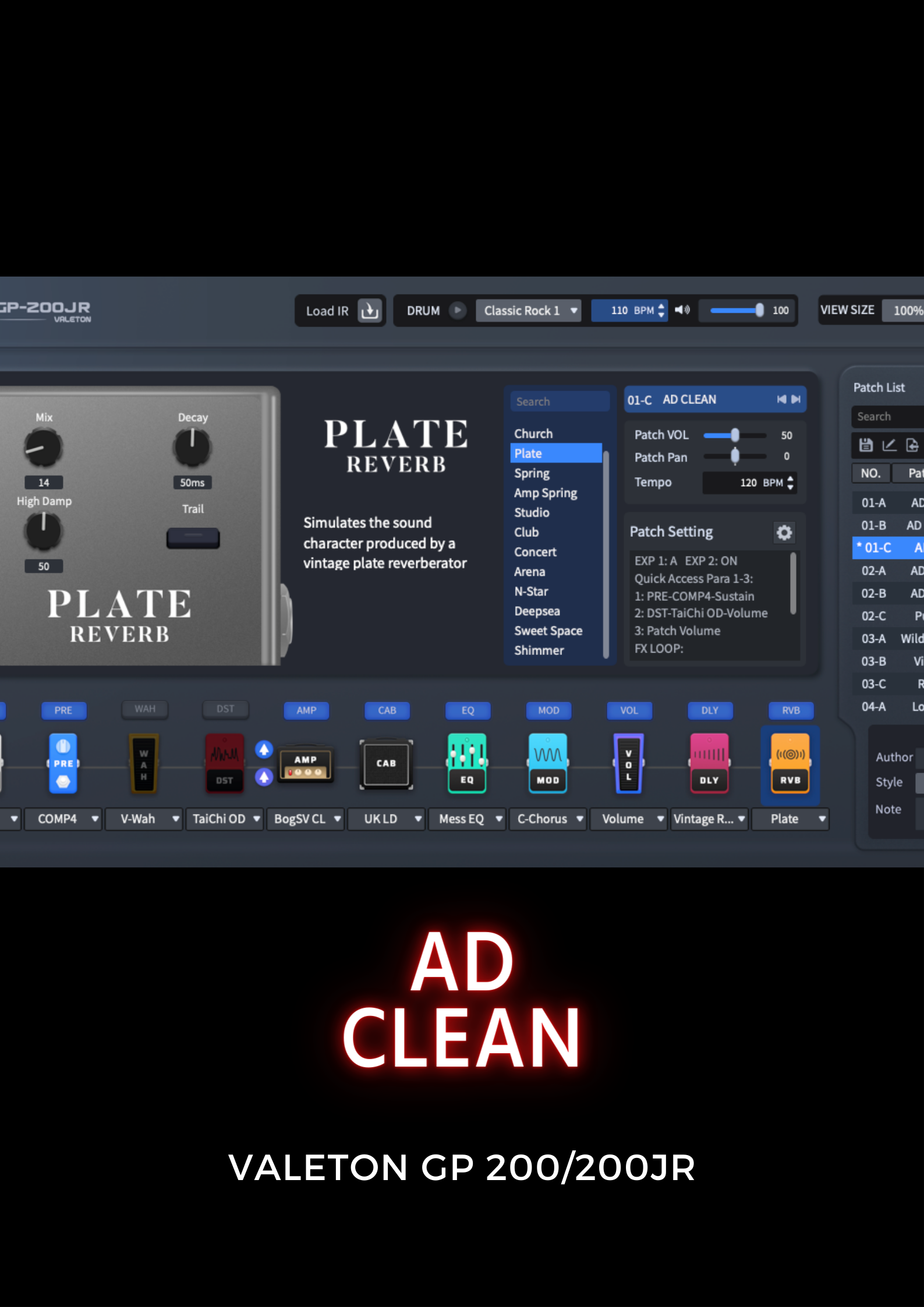
Task: Click the upper blue arrow beside AMP
Action: coord(264,750)
